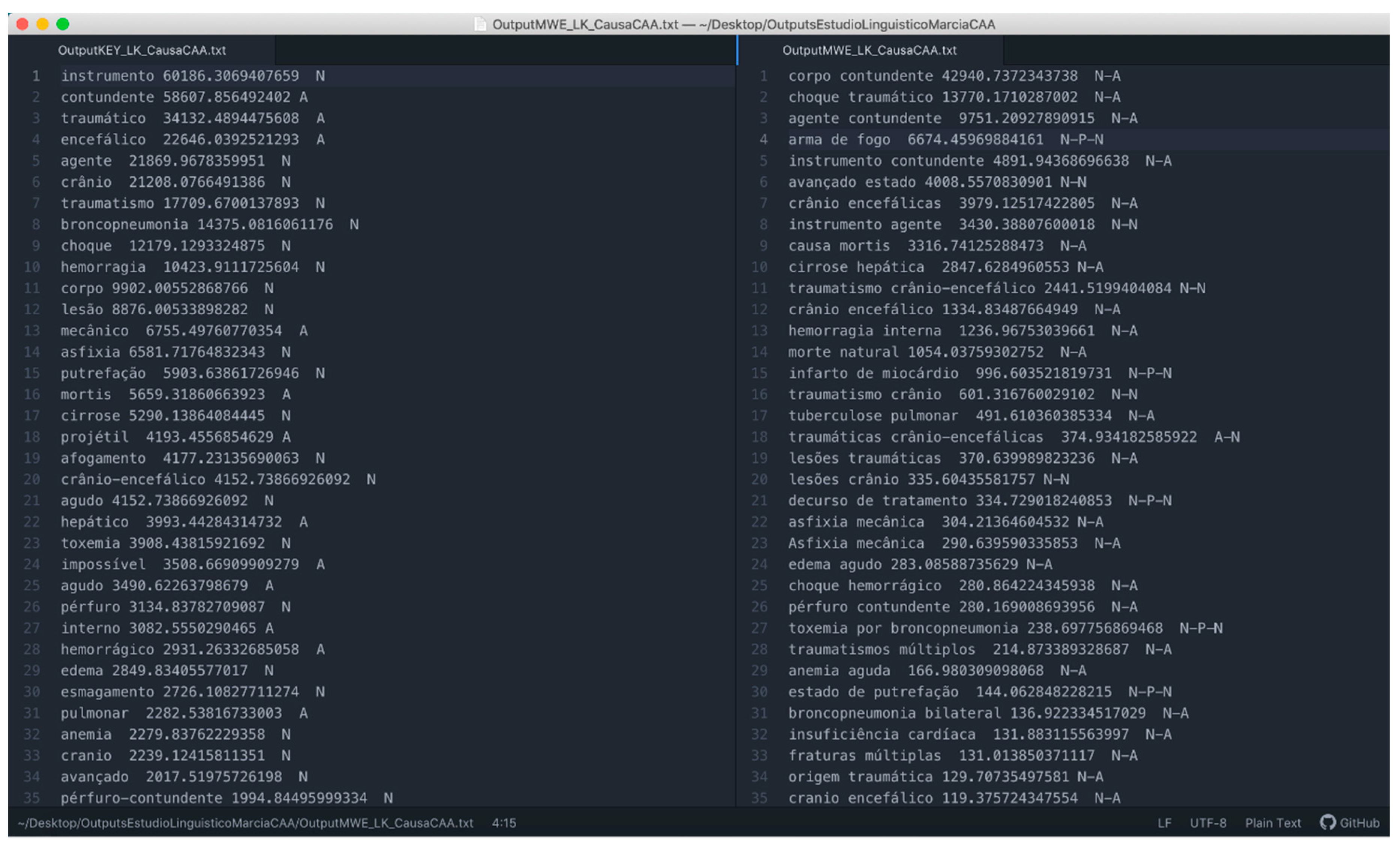Click the green full-screen window button
This screenshot has width=1400, height=851.
(x=63, y=24)
